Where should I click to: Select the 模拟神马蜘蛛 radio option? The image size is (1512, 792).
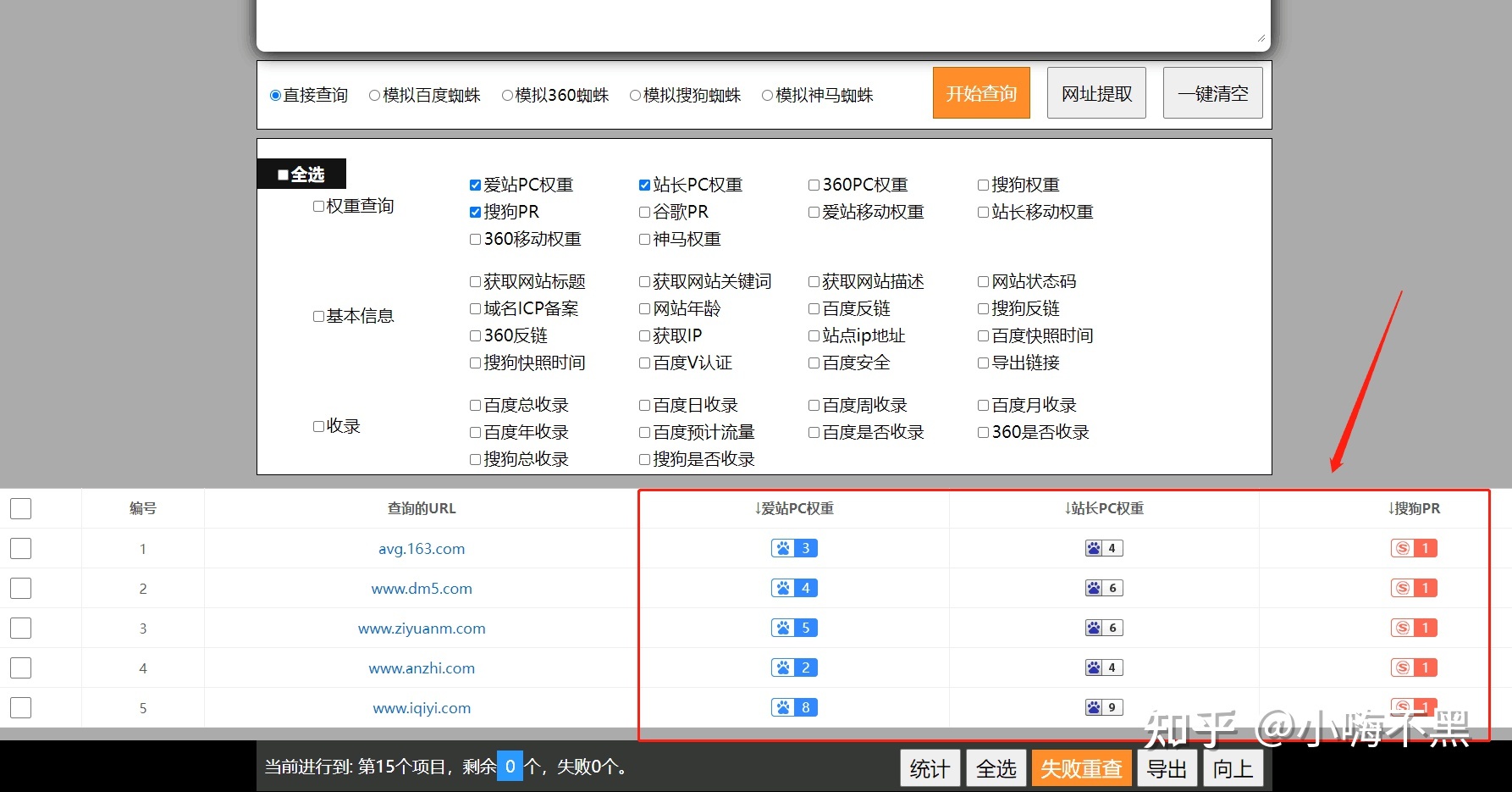click(767, 96)
